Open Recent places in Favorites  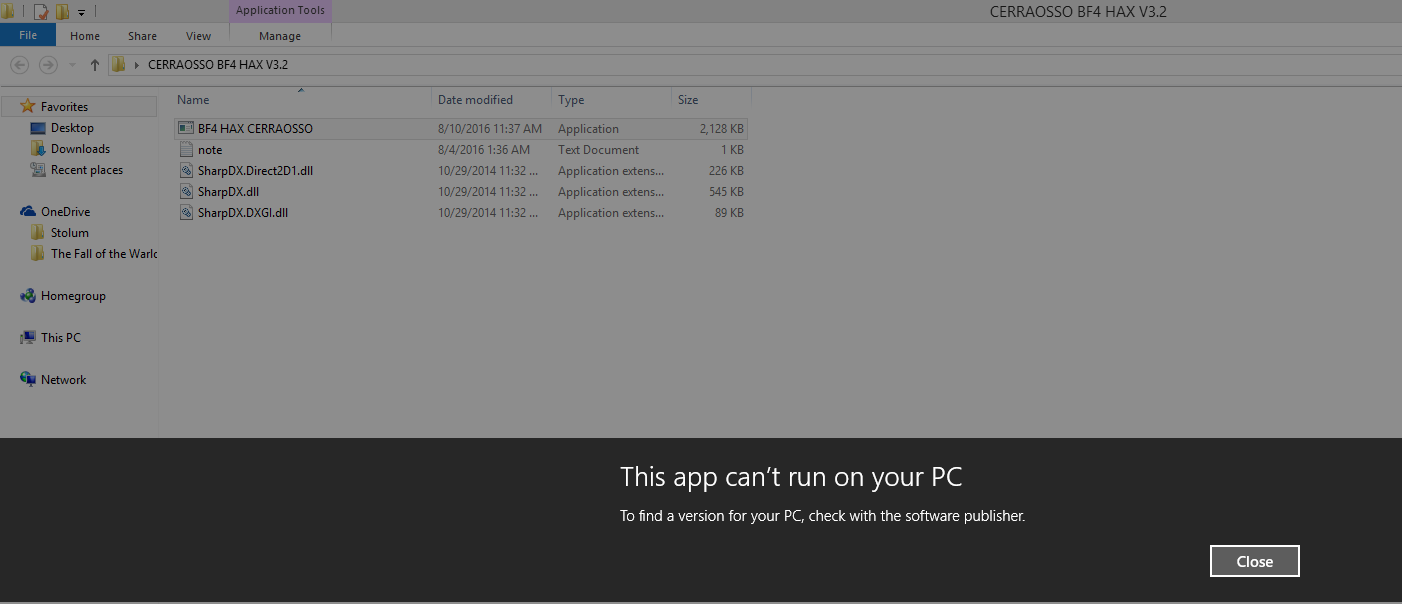tap(87, 170)
